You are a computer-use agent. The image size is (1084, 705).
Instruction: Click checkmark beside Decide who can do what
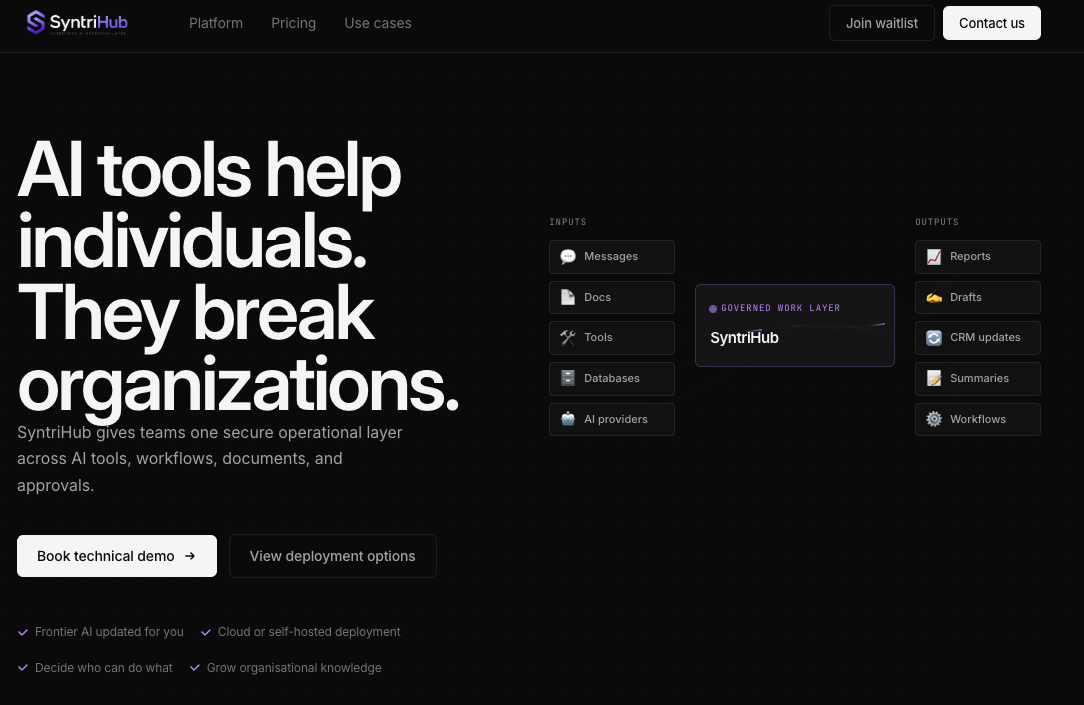point(23,668)
